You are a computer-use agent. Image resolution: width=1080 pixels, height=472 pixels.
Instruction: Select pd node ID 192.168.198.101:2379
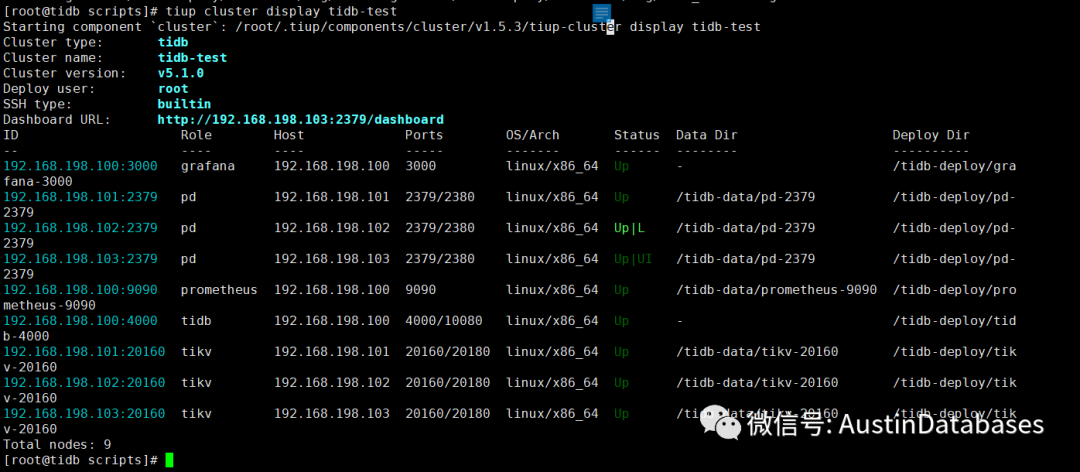(x=81, y=197)
